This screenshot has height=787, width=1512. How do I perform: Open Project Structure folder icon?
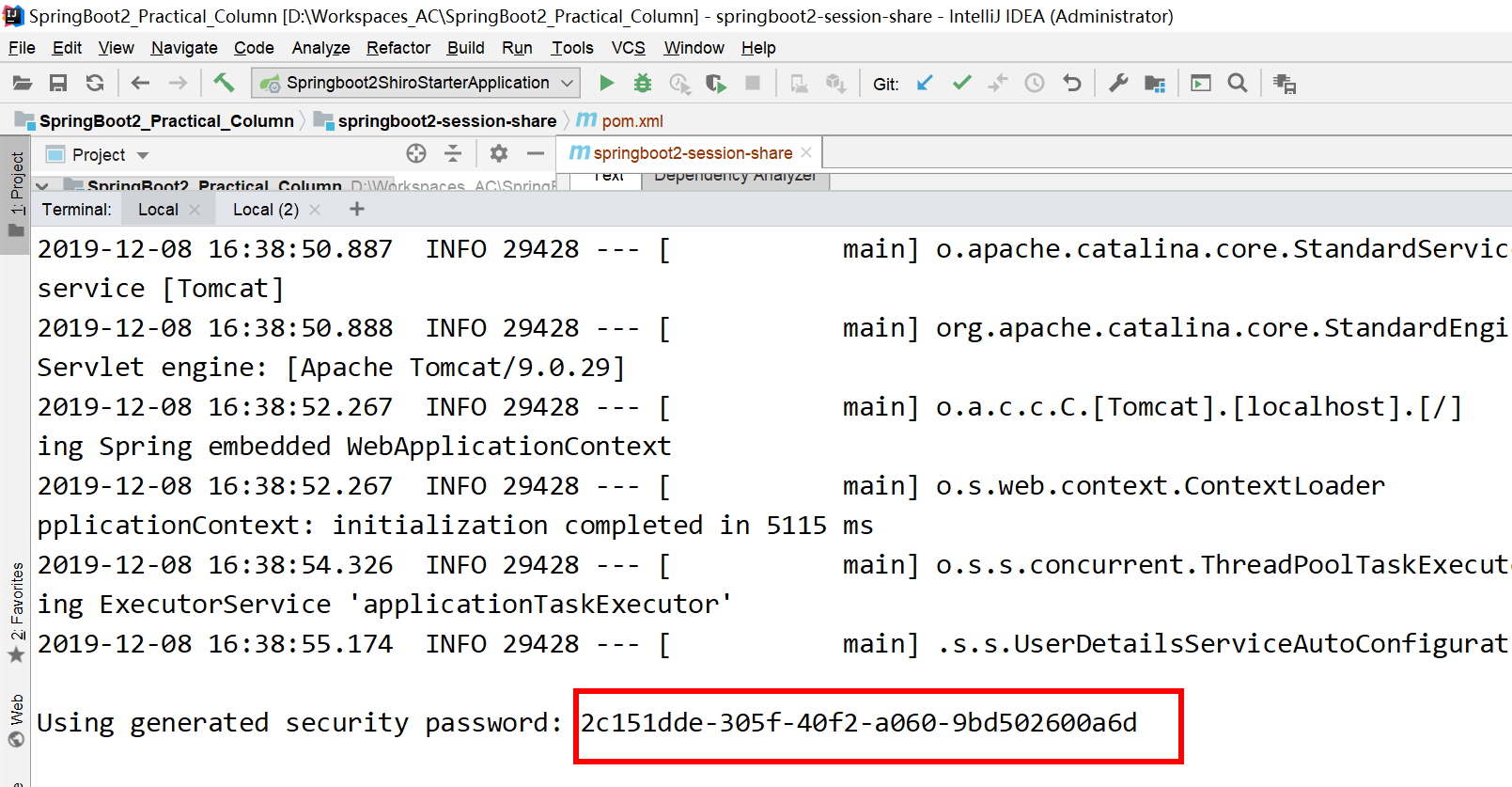1155,84
